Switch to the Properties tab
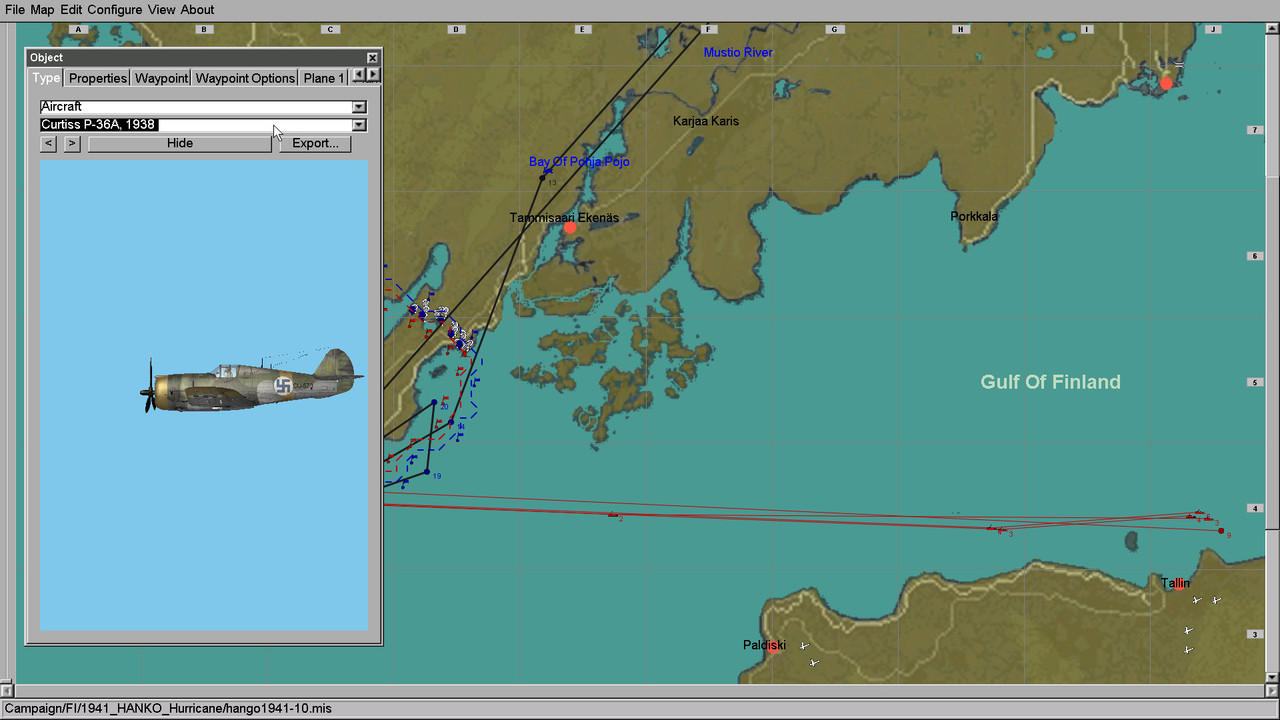 tap(98, 78)
